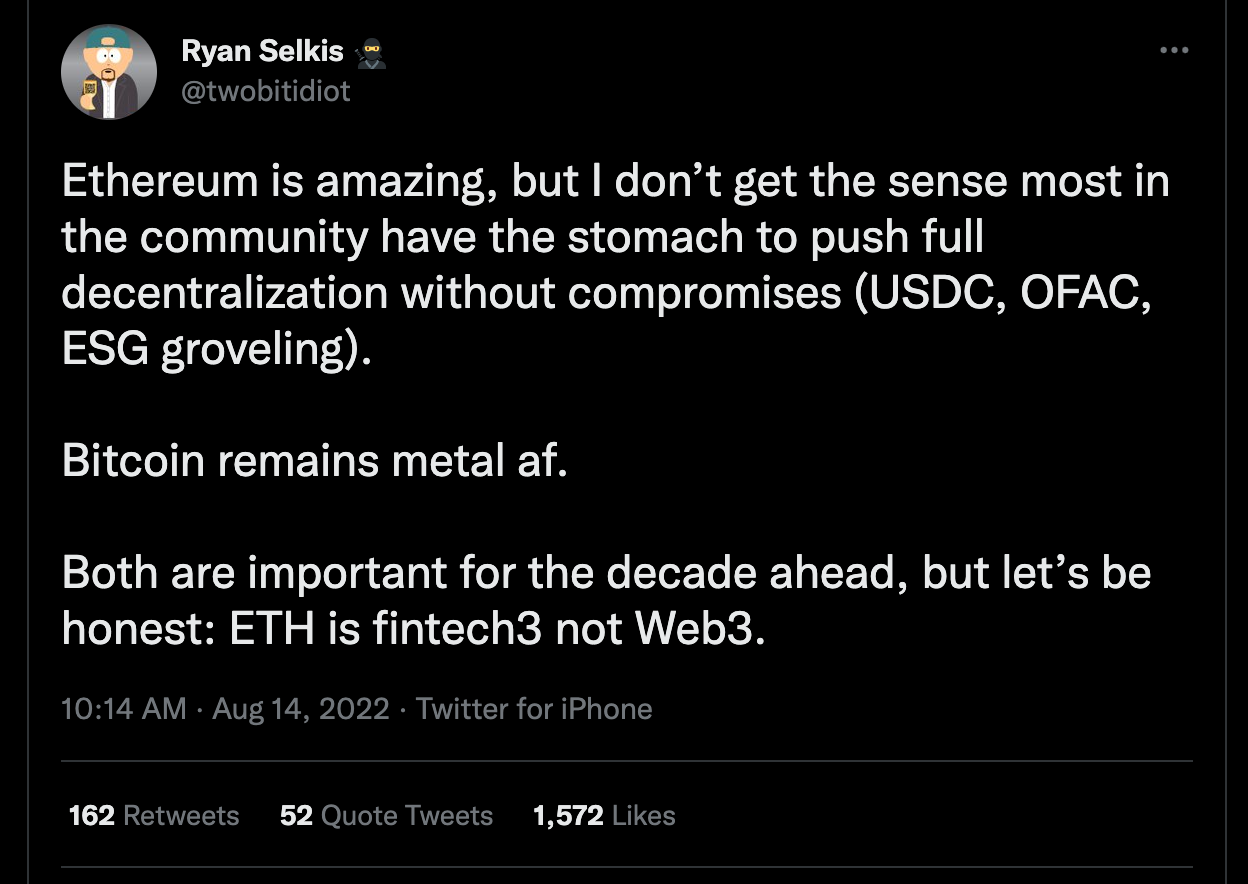
Task: Open the 10:14 AM timestamp link
Action: point(124,709)
